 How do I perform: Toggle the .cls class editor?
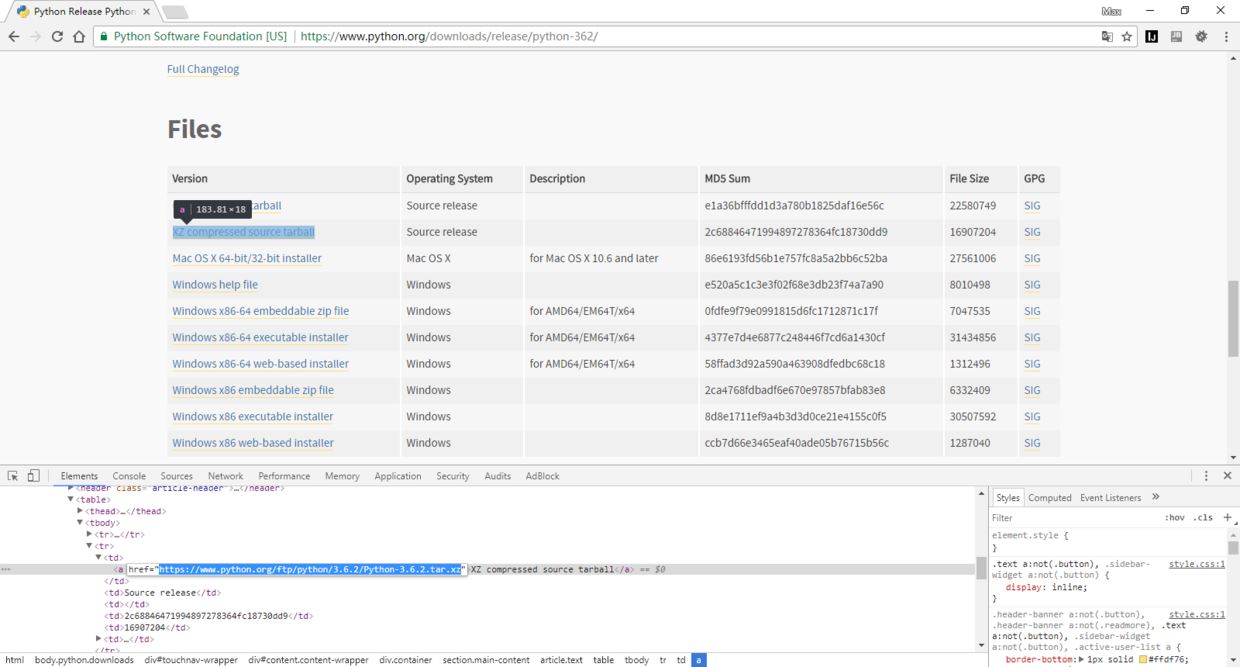[x=1203, y=517]
